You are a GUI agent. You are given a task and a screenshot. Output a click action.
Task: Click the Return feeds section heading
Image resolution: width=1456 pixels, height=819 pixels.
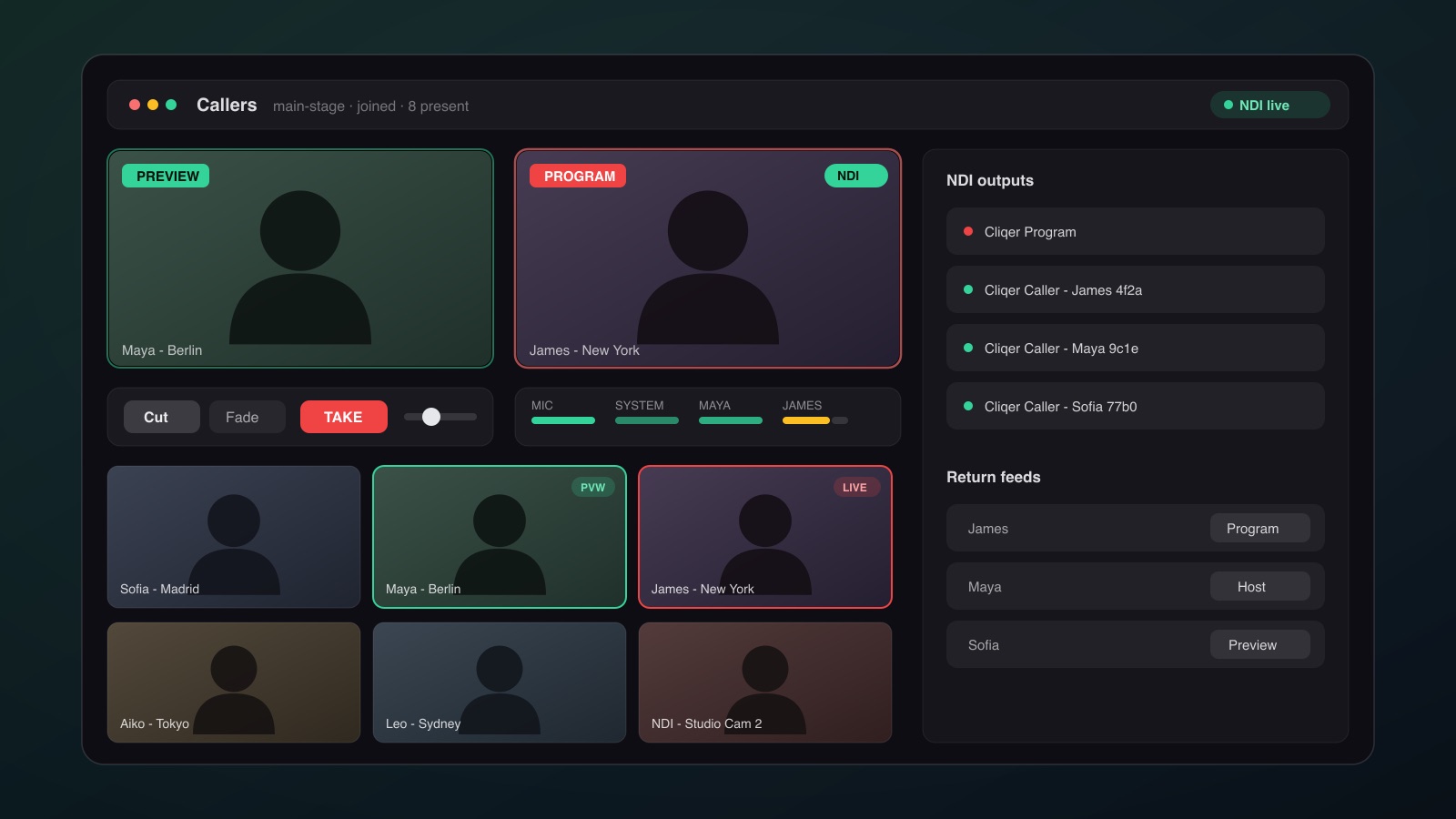pyautogui.click(x=994, y=477)
